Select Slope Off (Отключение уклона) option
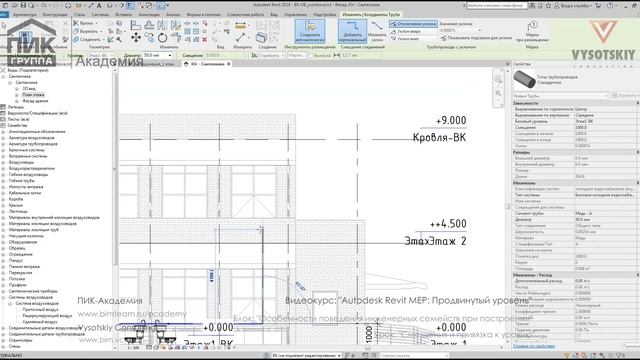Screen dimensions: 640x360 [x=413, y=24]
